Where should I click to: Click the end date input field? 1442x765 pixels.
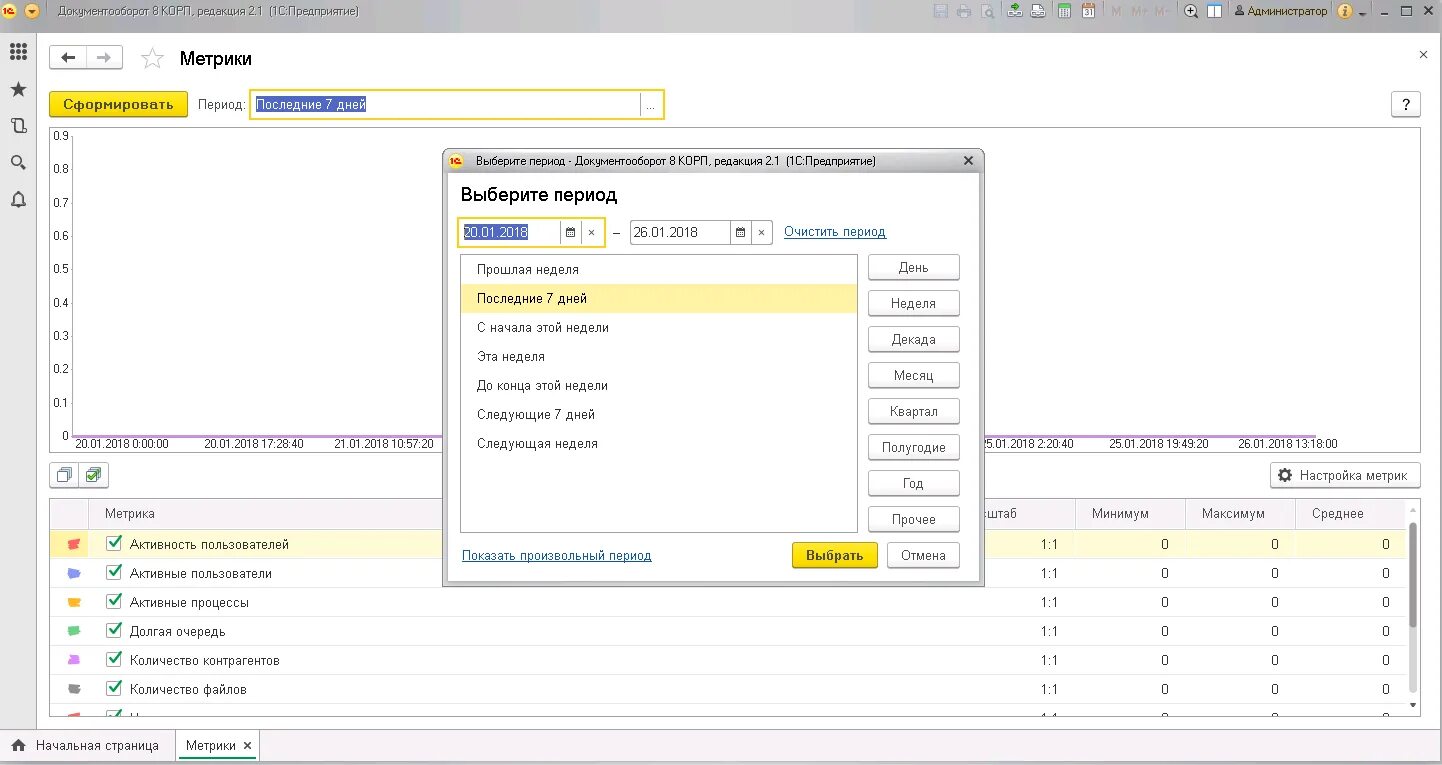click(680, 232)
